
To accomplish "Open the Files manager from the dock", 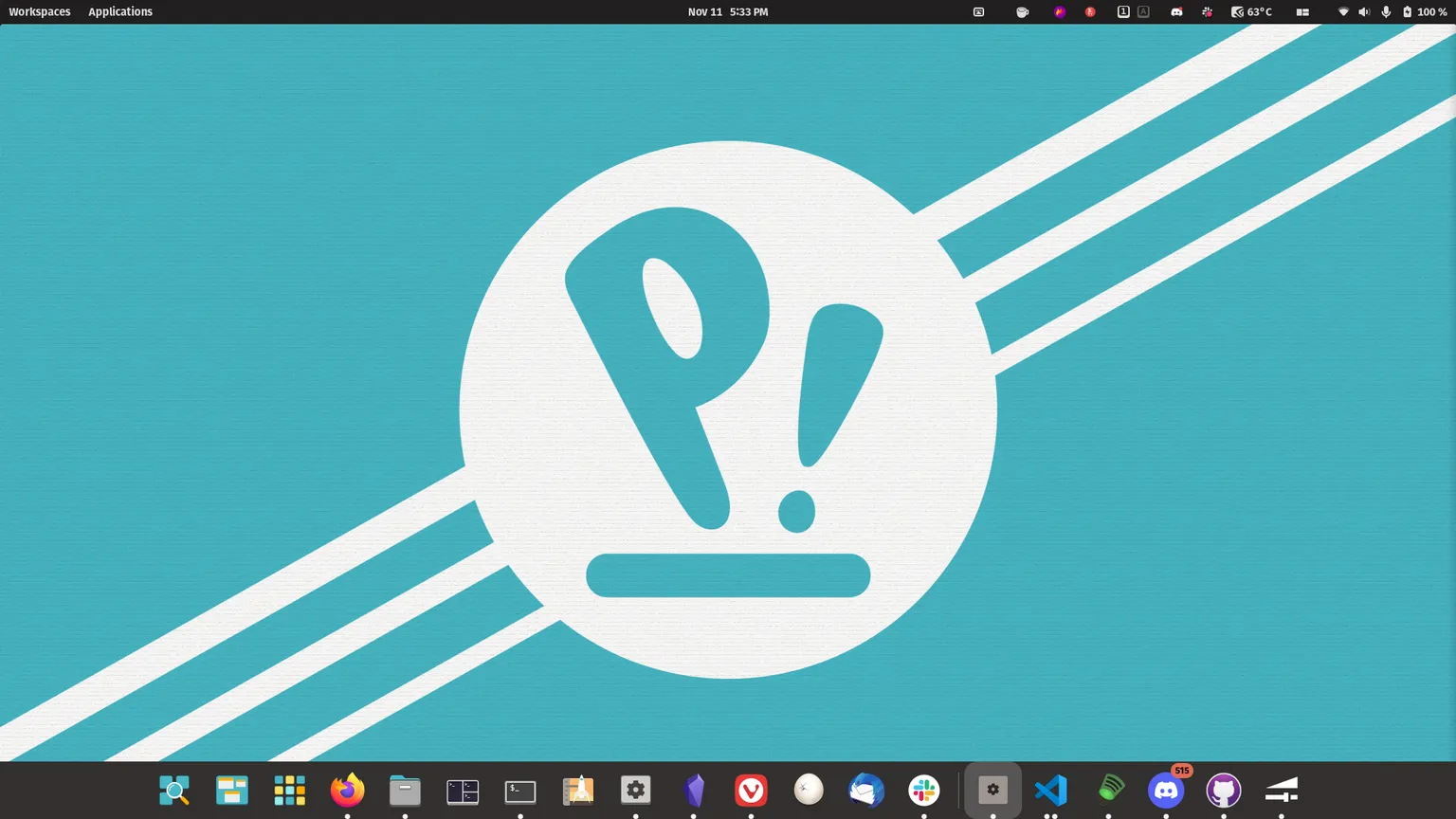I will click(x=405, y=790).
